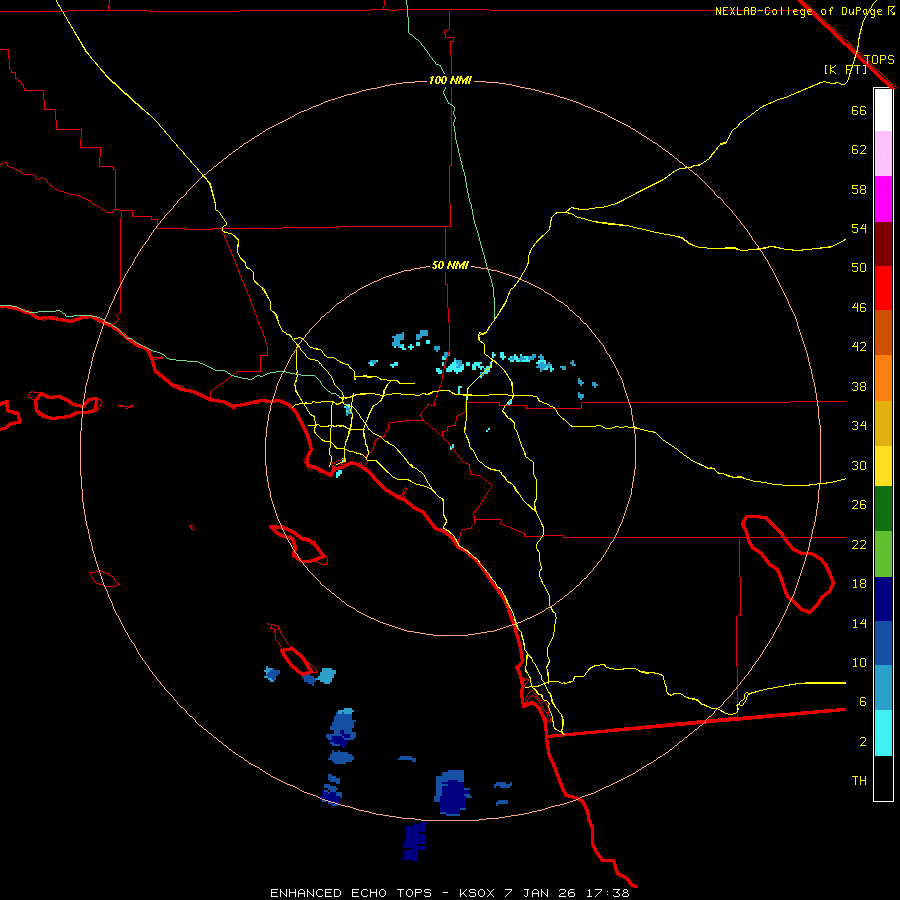The height and width of the screenshot is (900, 900).
Task: Click the 50 legend scale label
Action: point(859,268)
